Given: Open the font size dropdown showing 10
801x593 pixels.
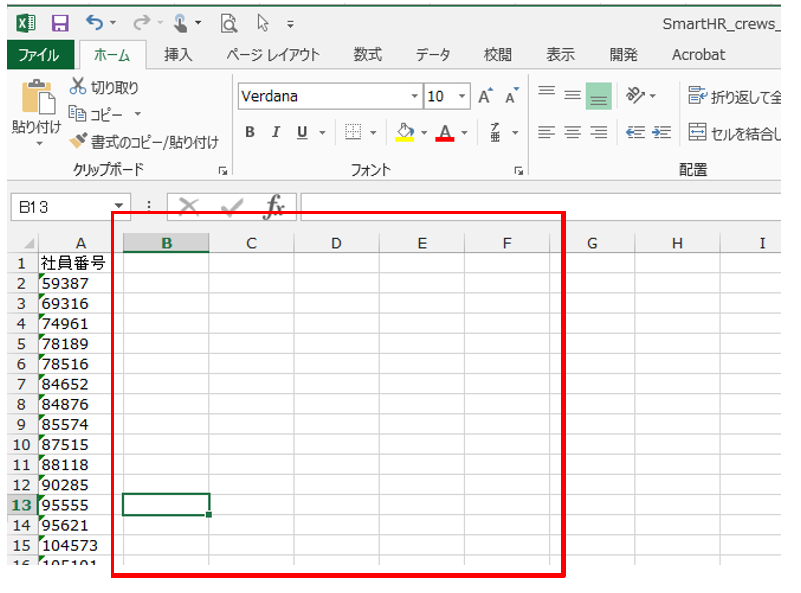Looking at the screenshot, I should click(462, 97).
